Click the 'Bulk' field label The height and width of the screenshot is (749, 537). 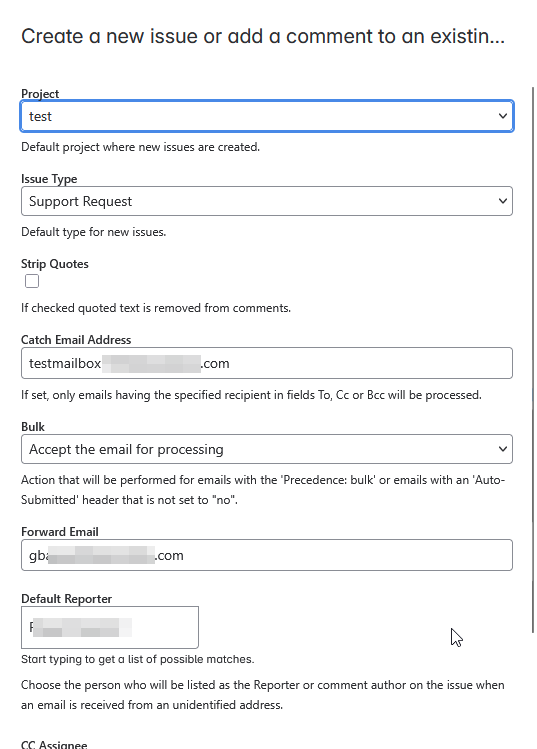pos(33,427)
